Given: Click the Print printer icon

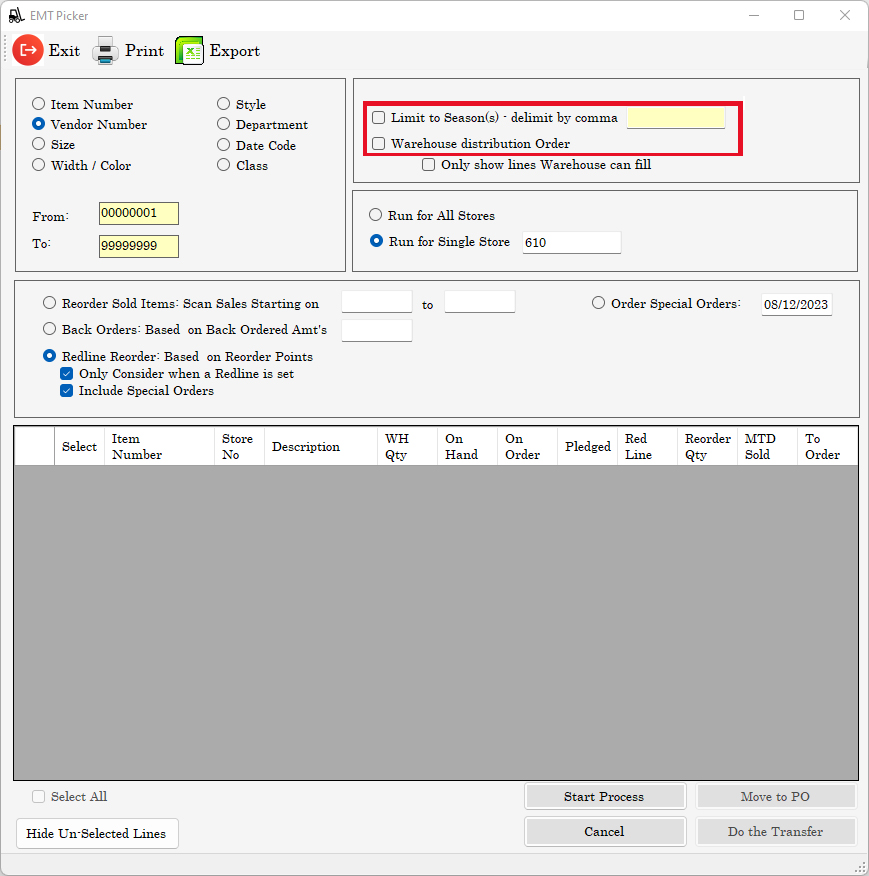Looking at the screenshot, I should [x=105, y=50].
